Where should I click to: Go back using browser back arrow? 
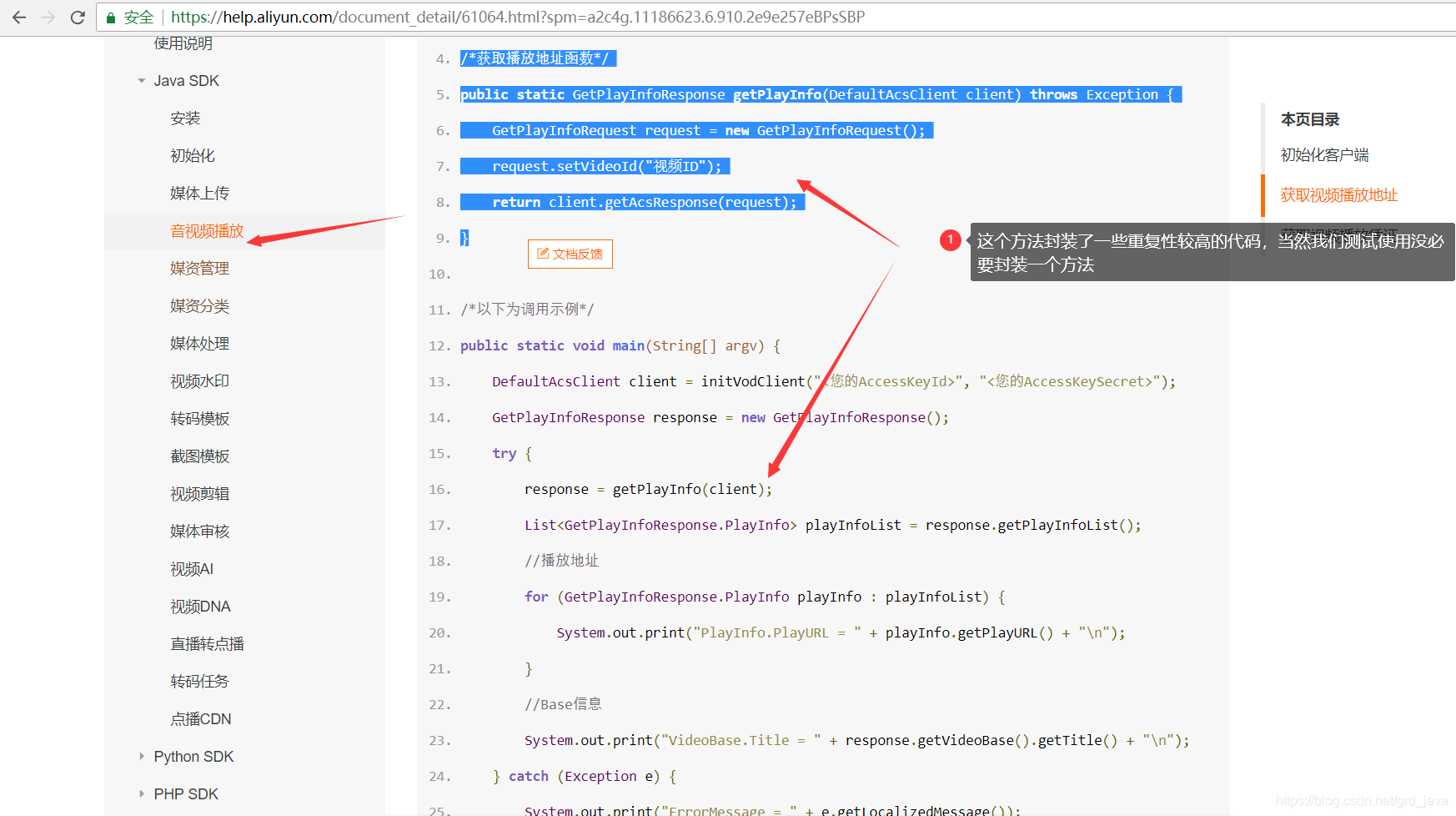(x=19, y=17)
